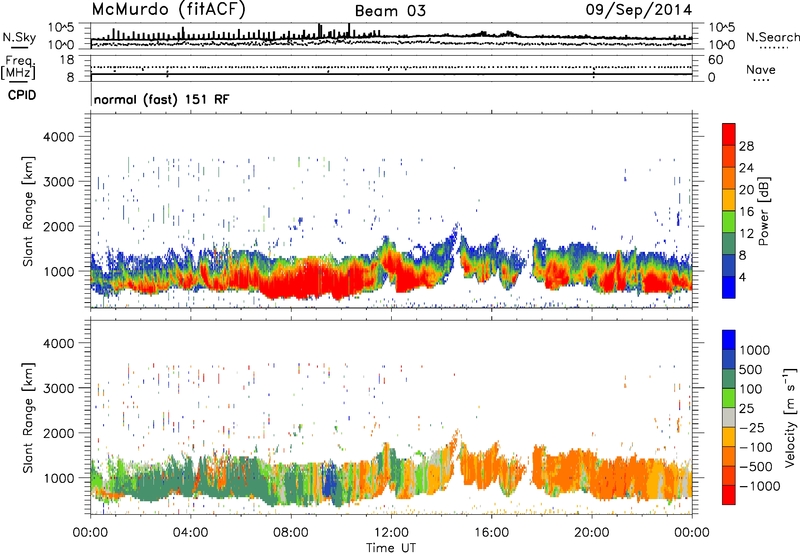Click the 09/Sep/2014 date label

[639, 10]
